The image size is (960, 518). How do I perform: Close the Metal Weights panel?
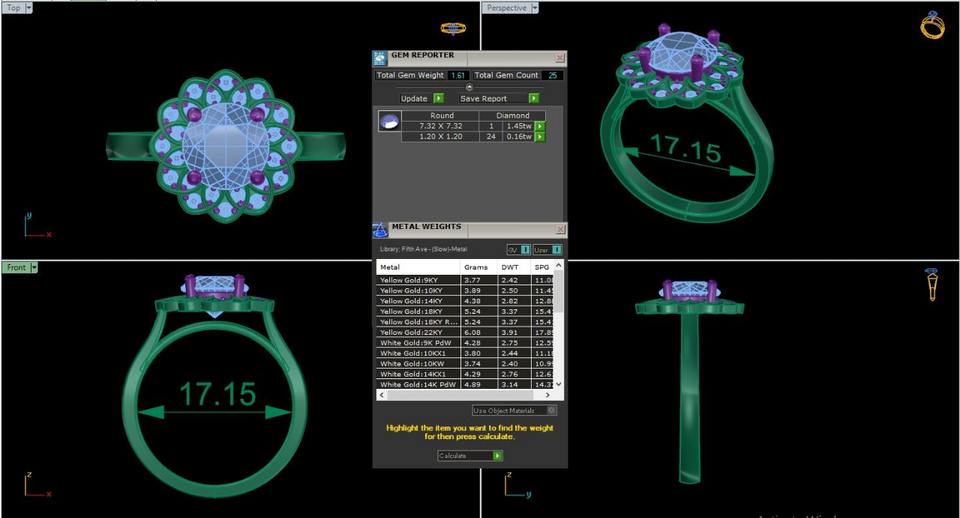(x=560, y=229)
